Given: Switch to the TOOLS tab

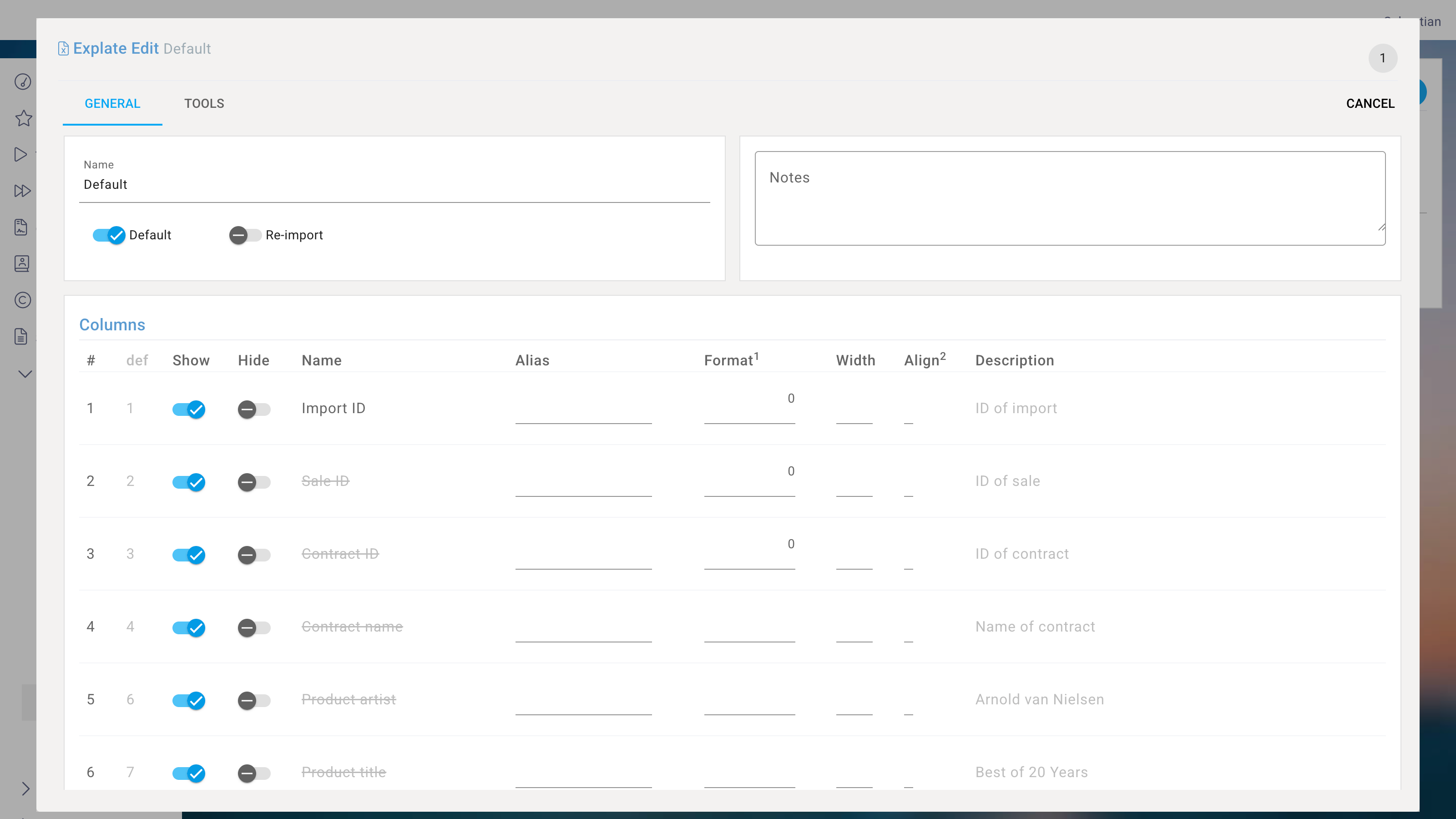Looking at the screenshot, I should (x=204, y=103).
